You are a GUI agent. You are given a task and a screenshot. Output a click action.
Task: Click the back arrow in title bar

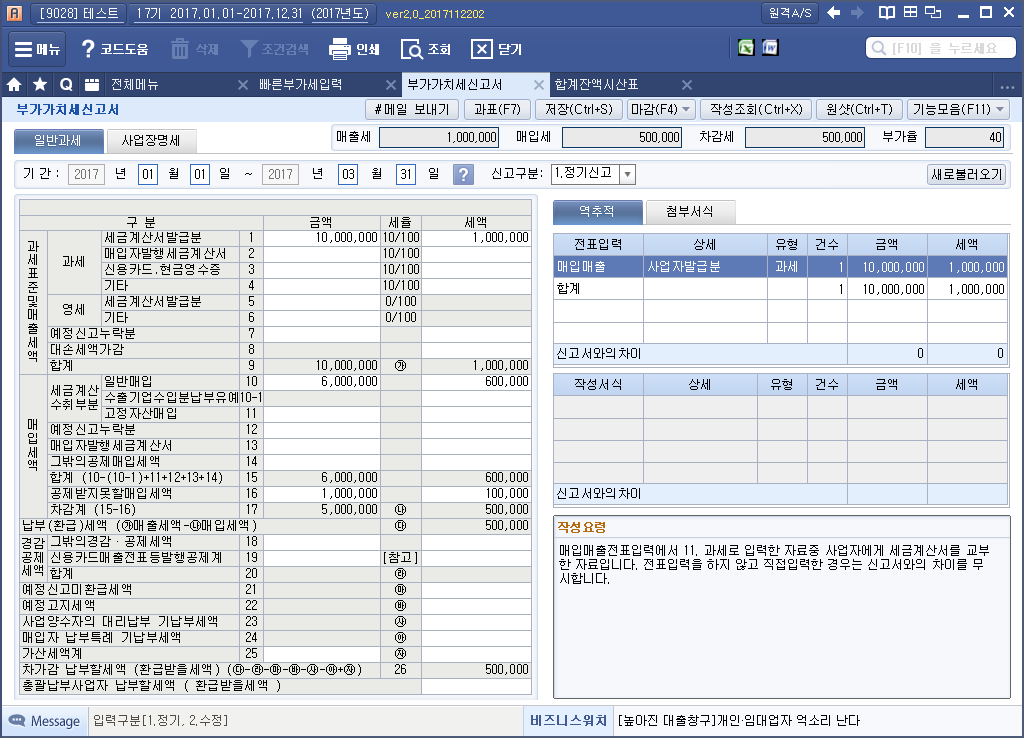pyautogui.click(x=834, y=12)
